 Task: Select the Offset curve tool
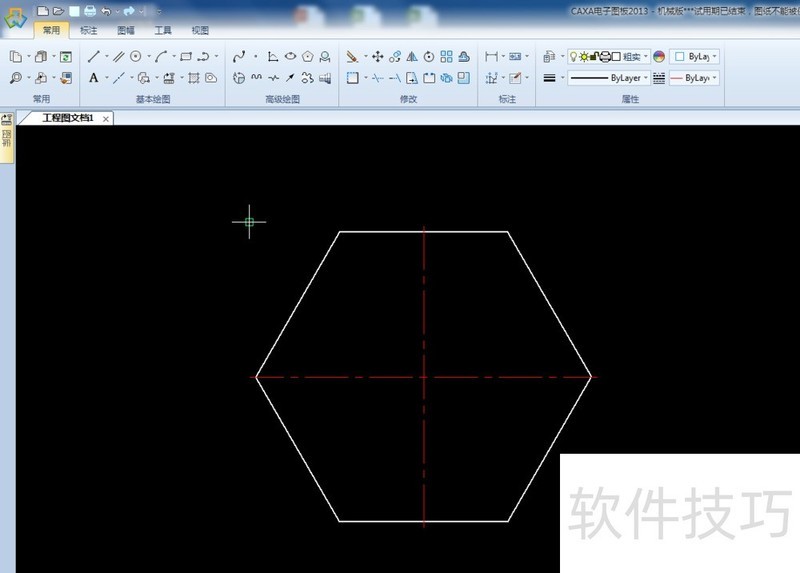coord(464,57)
